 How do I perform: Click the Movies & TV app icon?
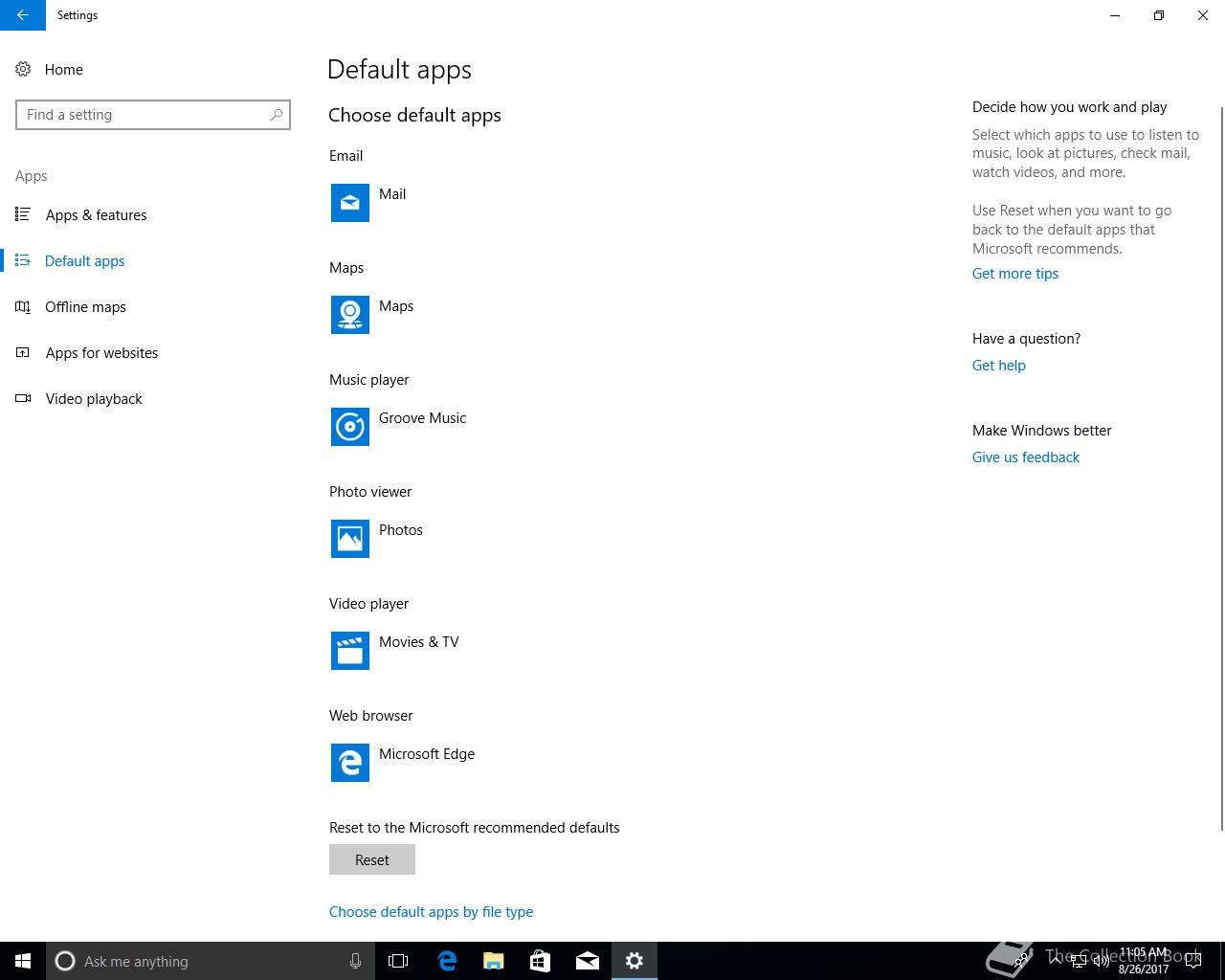click(x=350, y=651)
